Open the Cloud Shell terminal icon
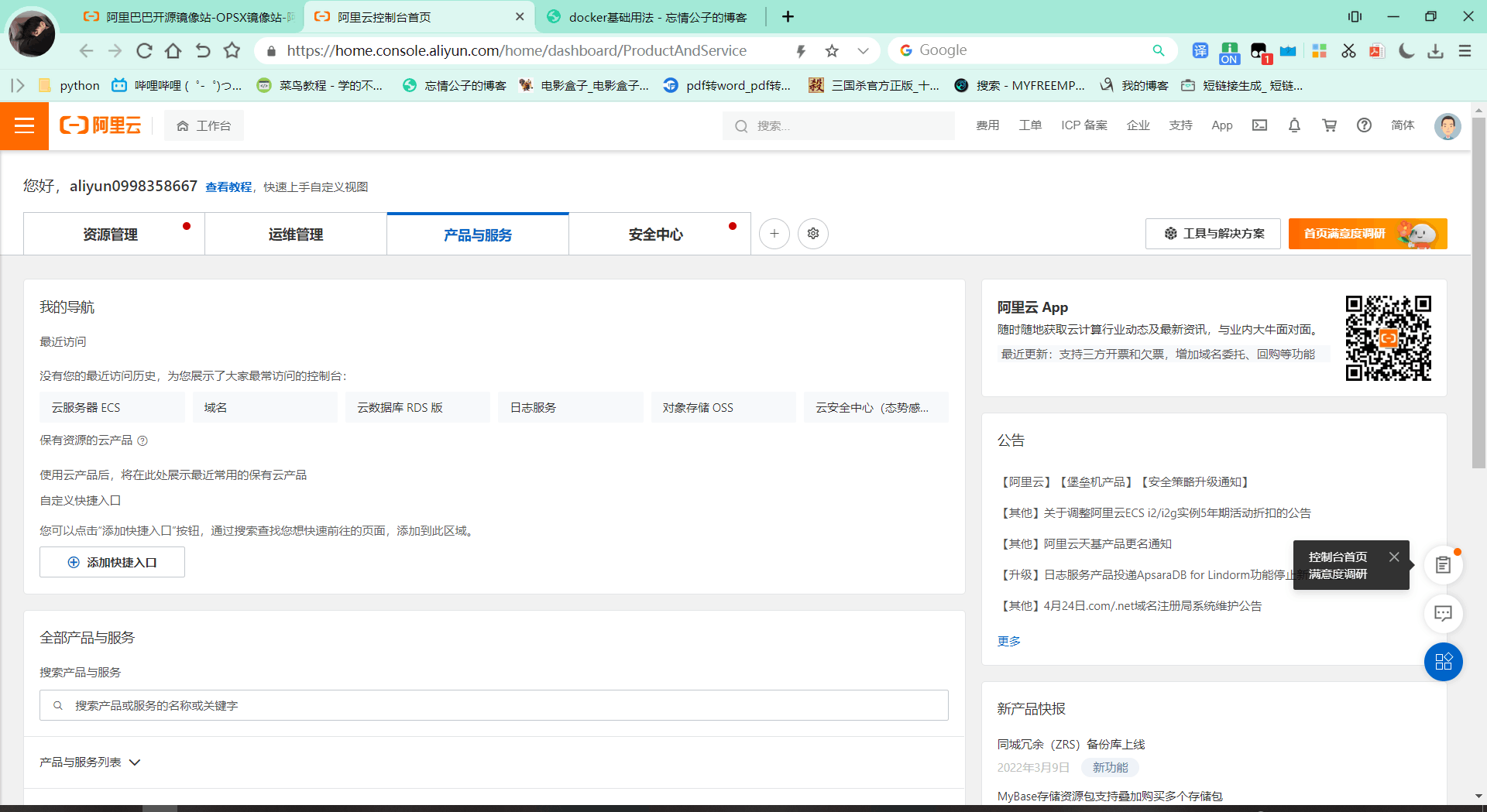Viewport: 1487px width, 812px height. pyautogui.click(x=1259, y=125)
